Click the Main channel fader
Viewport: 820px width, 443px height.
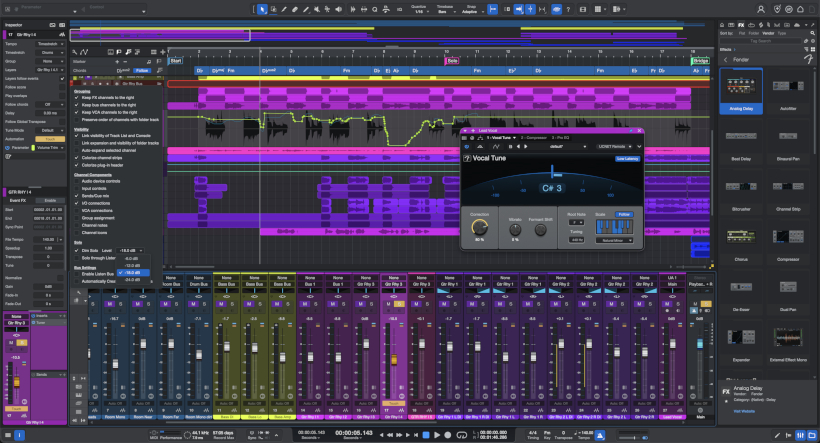[700, 344]
